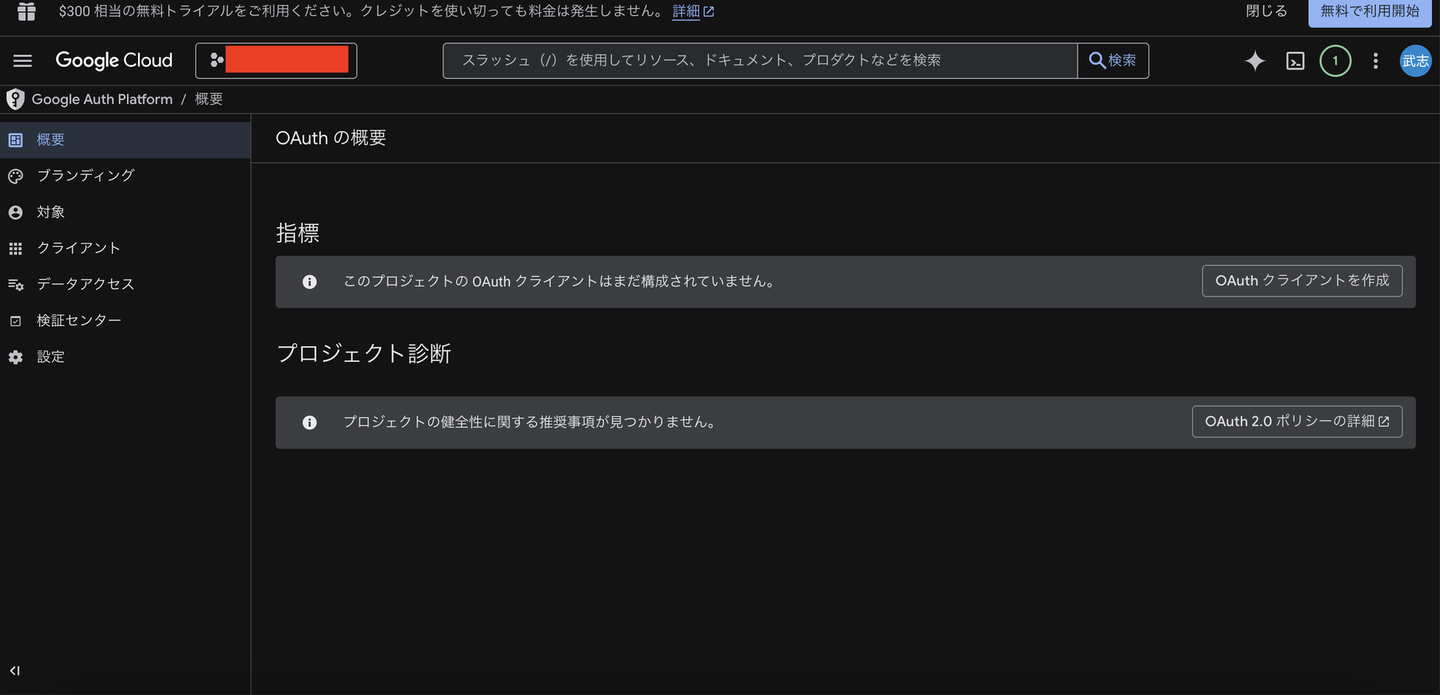Click the ブランディング palette icon
Screen dimensions: 1440x695
pyautogui.click(x=15, y=176)
